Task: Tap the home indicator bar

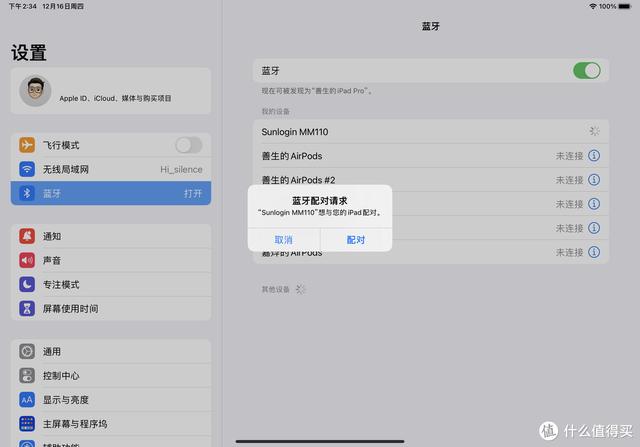Action: coord(320,441)
